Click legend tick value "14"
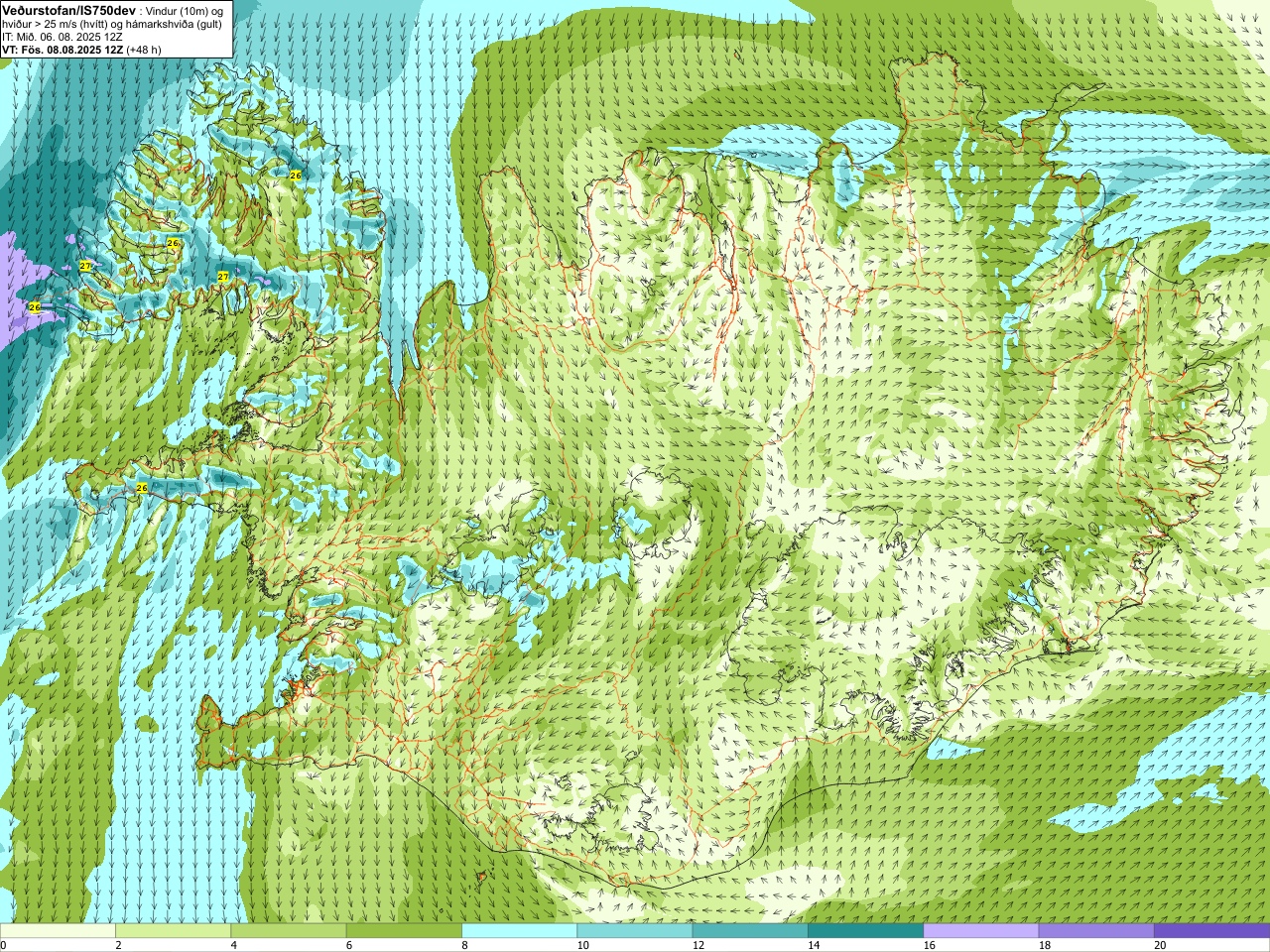Viewport: 1270px width, 952px height. pos(814,945)
